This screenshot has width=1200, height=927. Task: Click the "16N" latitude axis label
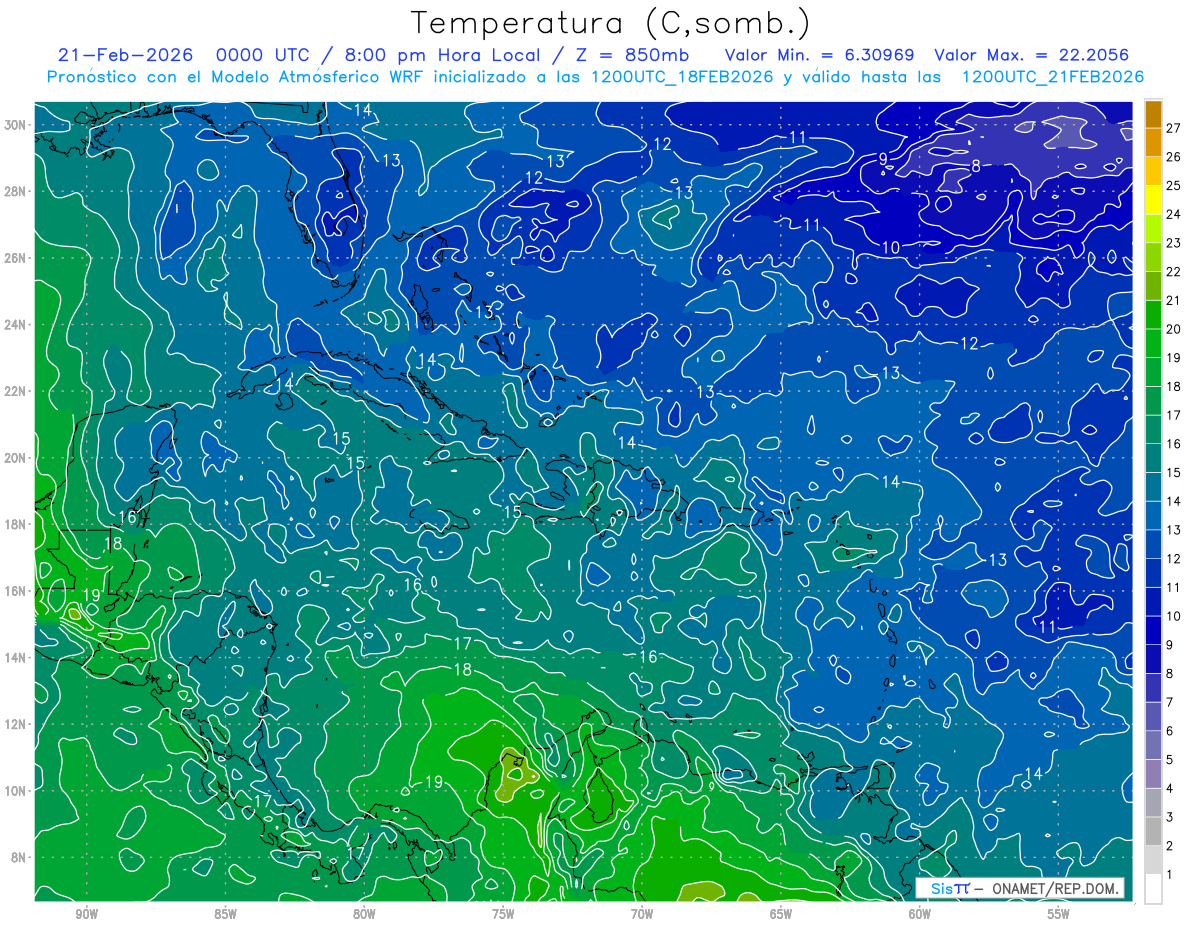click(16, 591)
